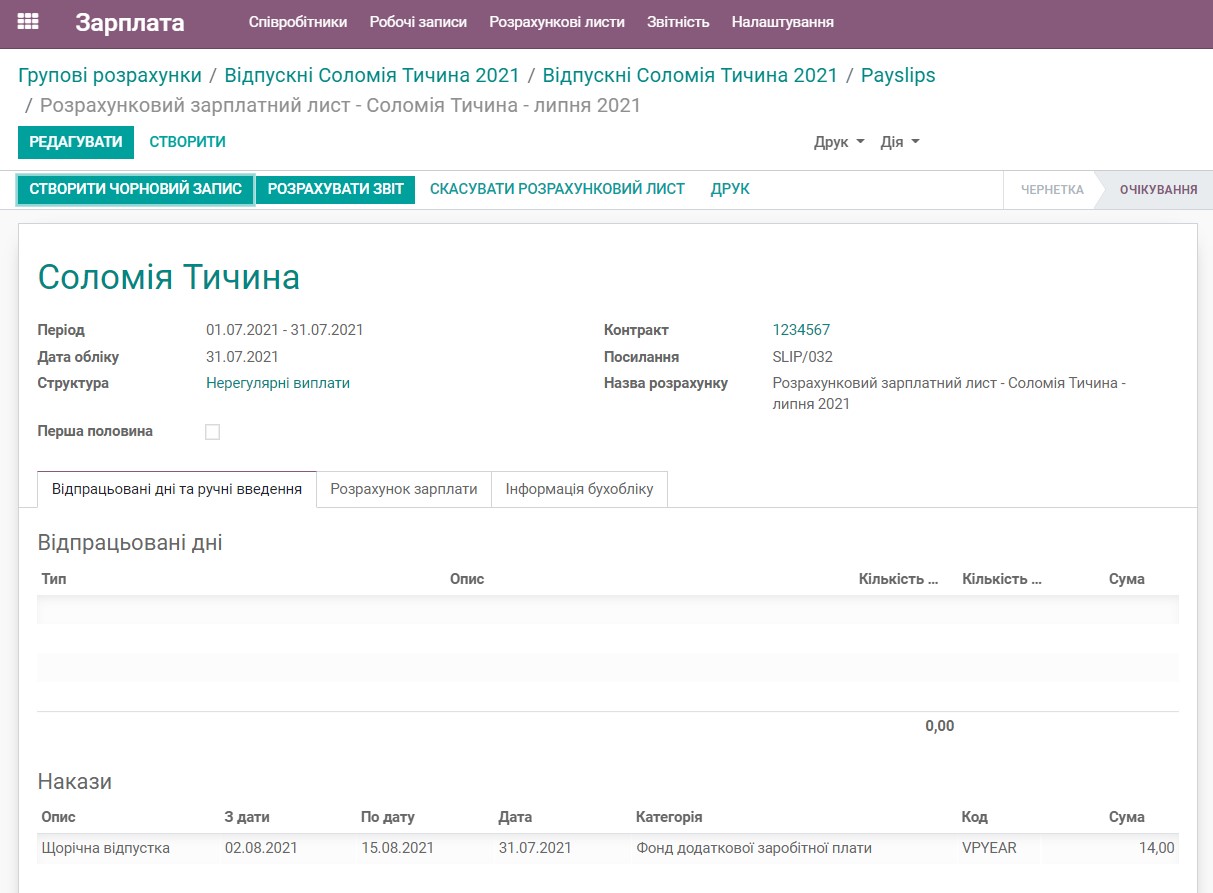Open the Співробітники menu
Image resolution: width=1213 pixels, height=893 pixels.
click(298, 20)
